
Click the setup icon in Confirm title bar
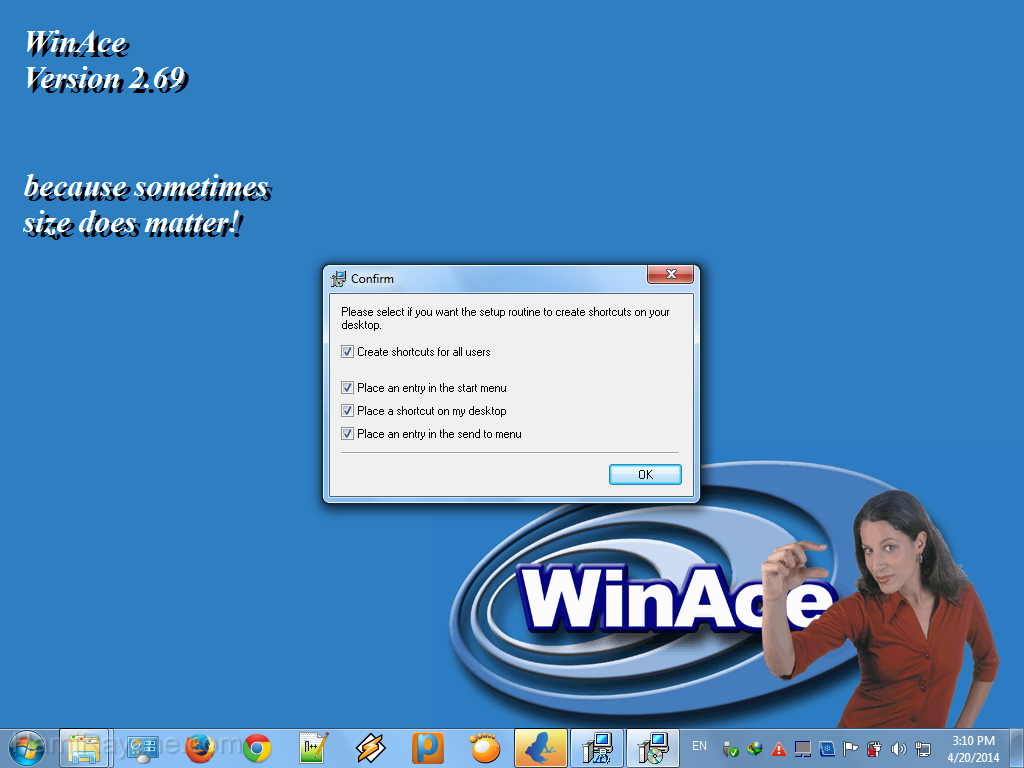pos(338,279)
